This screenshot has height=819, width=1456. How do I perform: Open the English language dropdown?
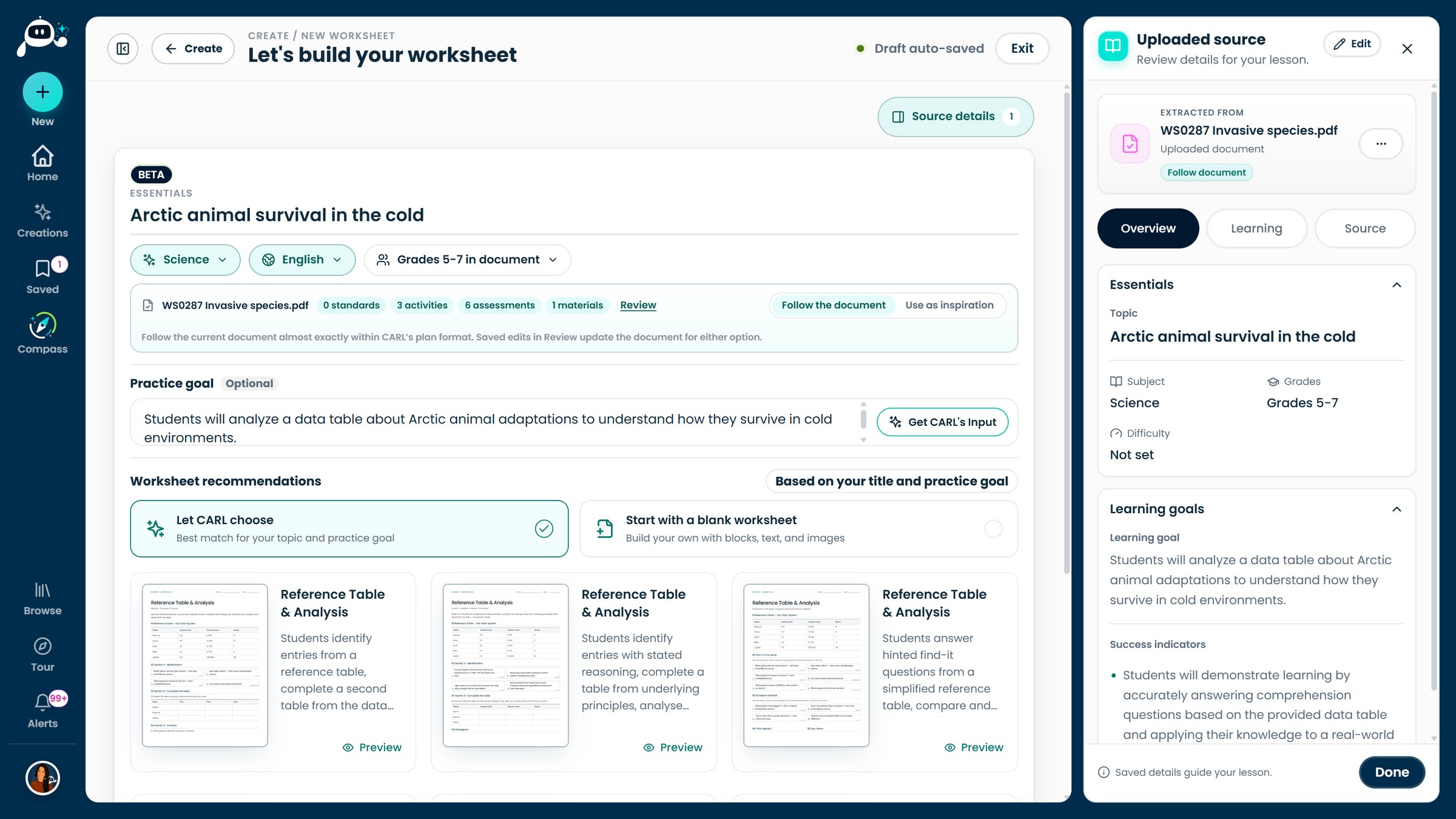tap(302, 260)
